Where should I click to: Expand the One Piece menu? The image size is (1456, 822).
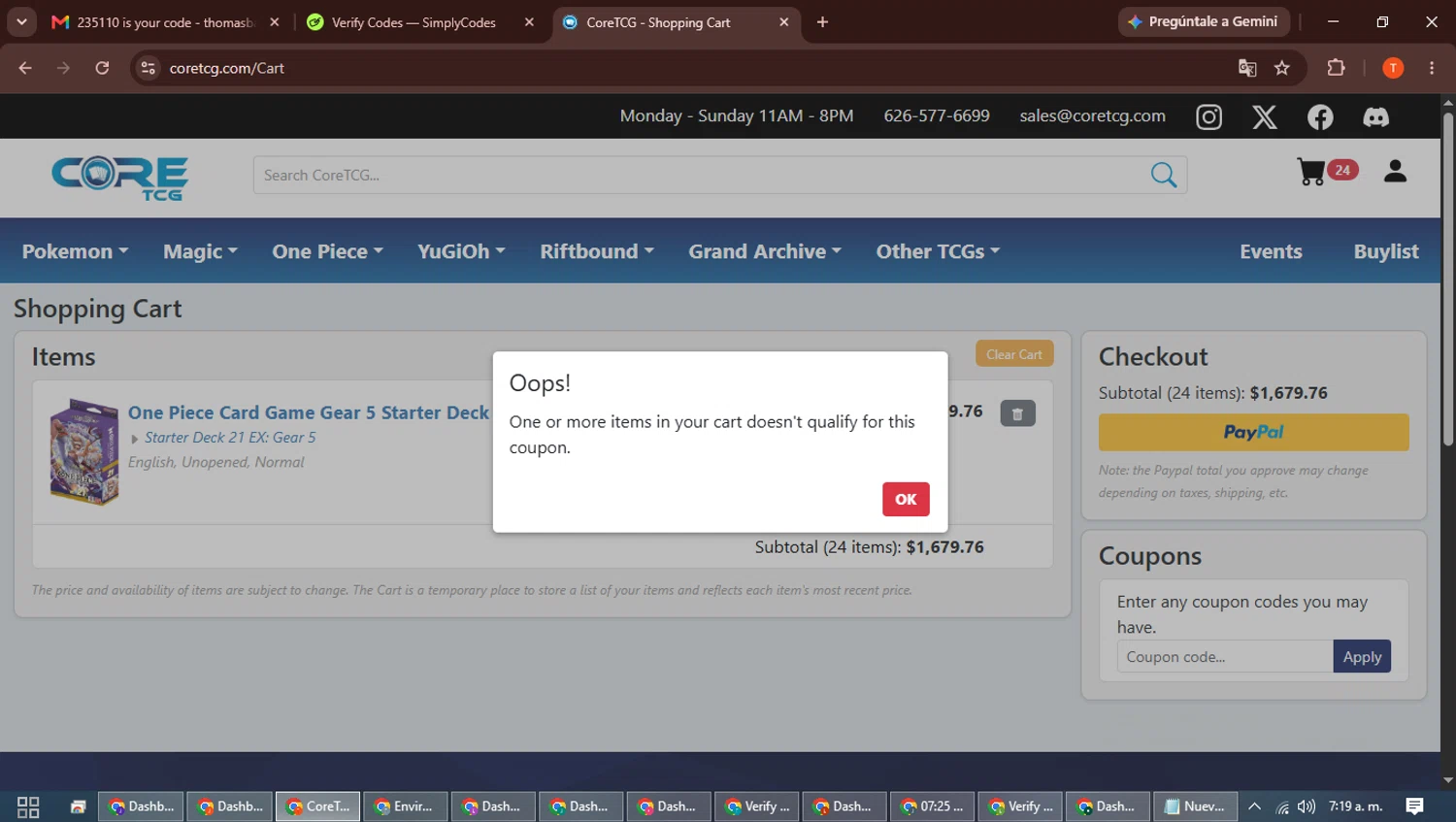tap(327, 251)
